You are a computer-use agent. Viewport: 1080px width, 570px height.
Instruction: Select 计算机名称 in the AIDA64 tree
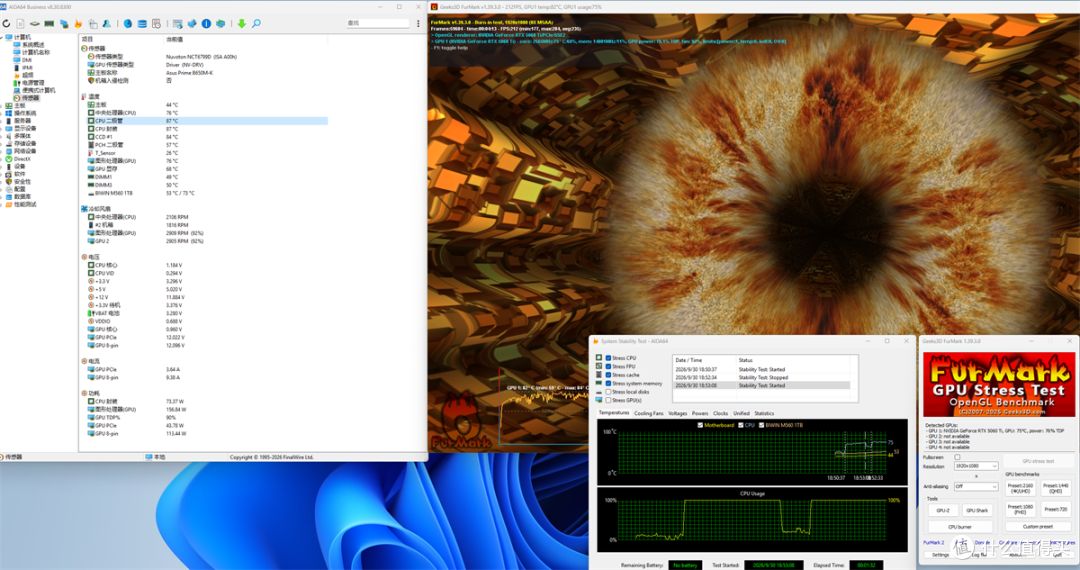point(36,52)
